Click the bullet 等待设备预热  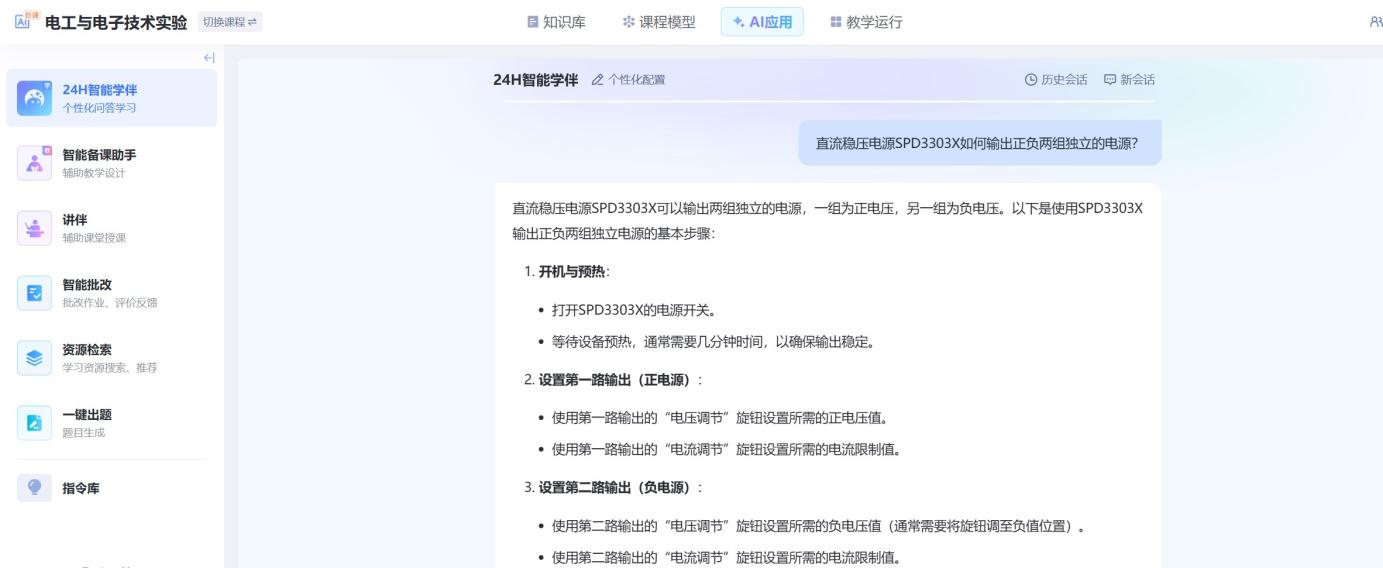click(x=714, y=343)
